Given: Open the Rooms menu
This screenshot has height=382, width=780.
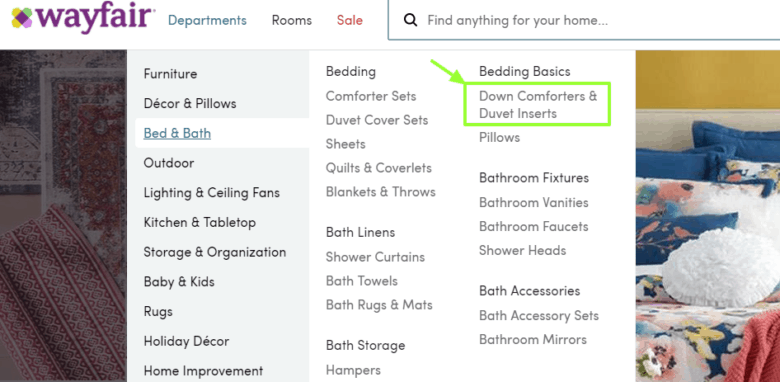Looking at the screenshot, I should point(292,20).
